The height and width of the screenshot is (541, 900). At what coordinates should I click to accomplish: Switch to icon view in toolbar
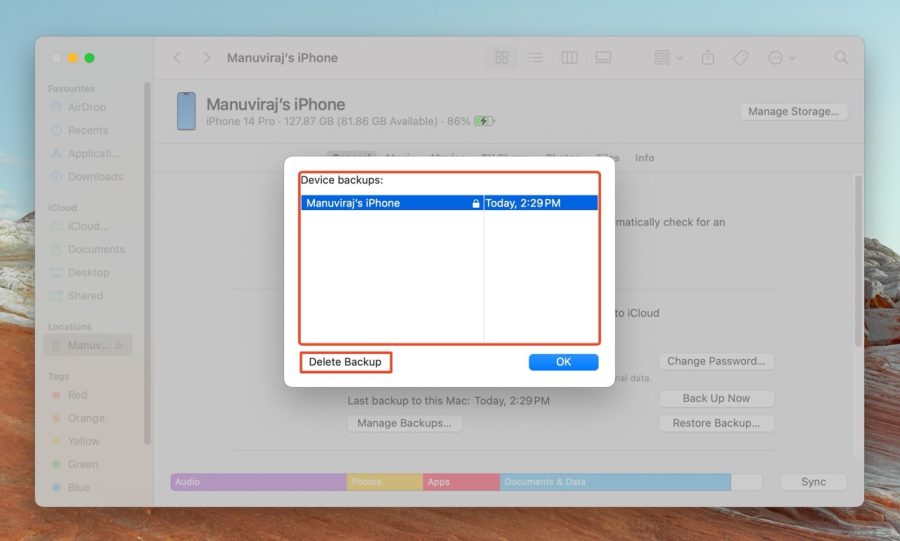(502, 57)
